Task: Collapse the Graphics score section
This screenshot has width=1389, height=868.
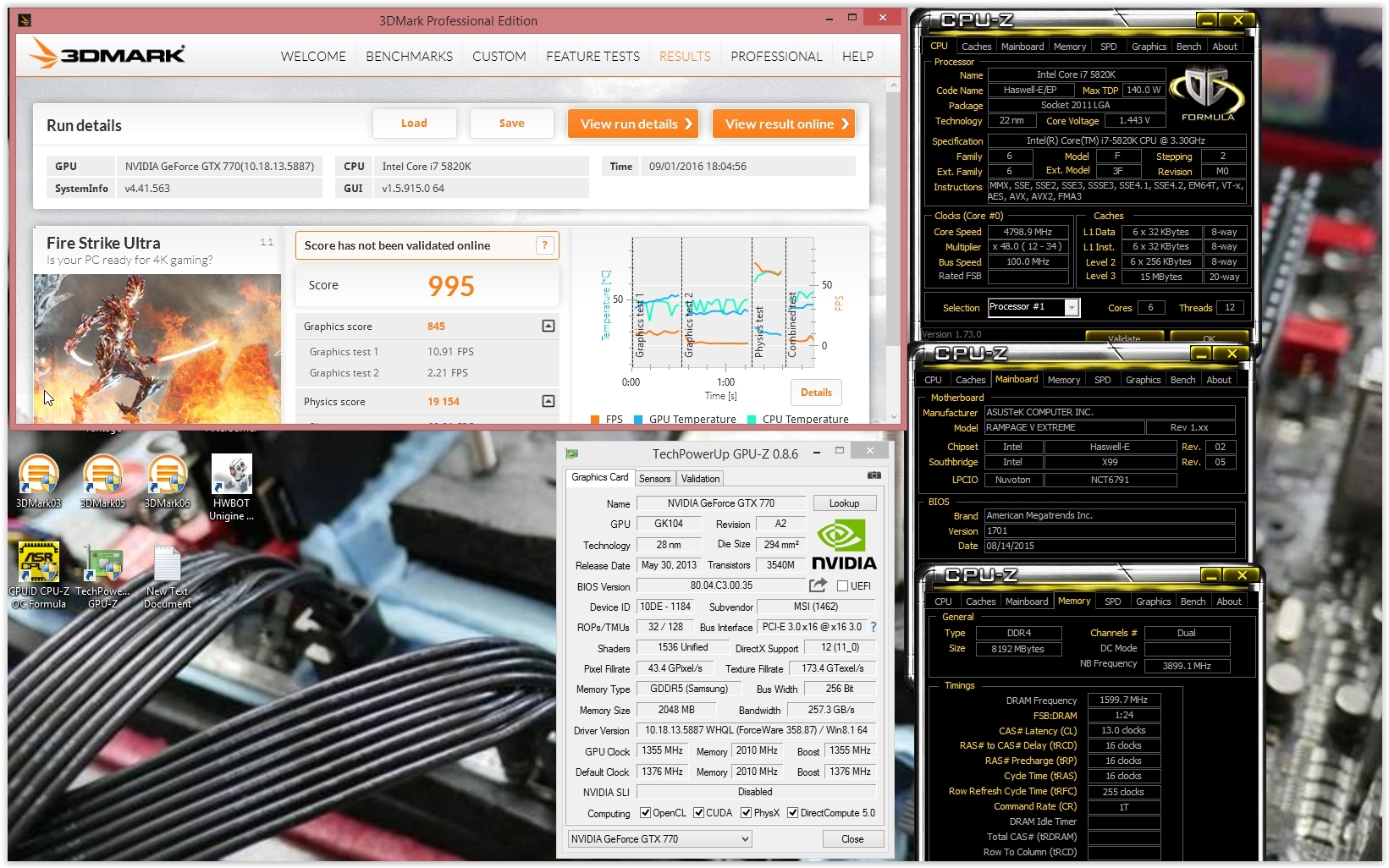Action: click(548, 326)
